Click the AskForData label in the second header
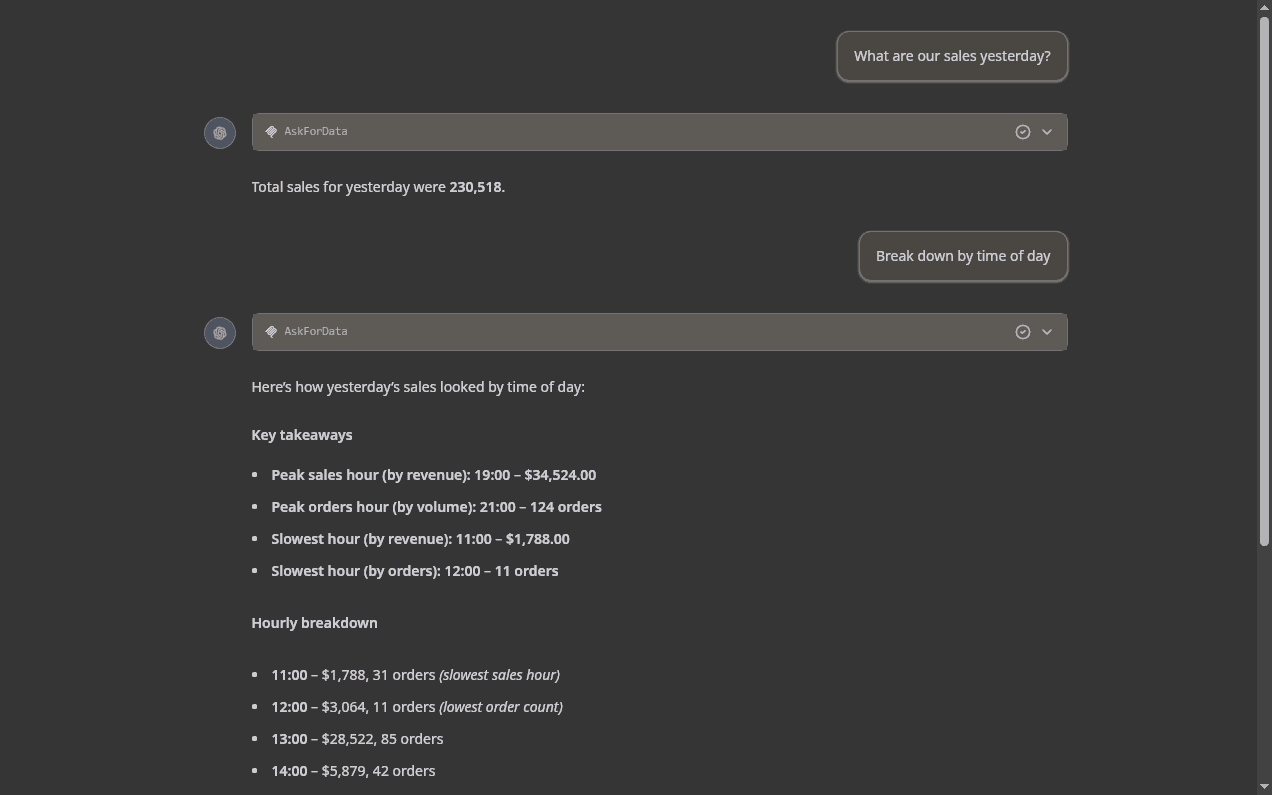The height and width of the screenshot is (795, 1272). [x=315, y=331]
